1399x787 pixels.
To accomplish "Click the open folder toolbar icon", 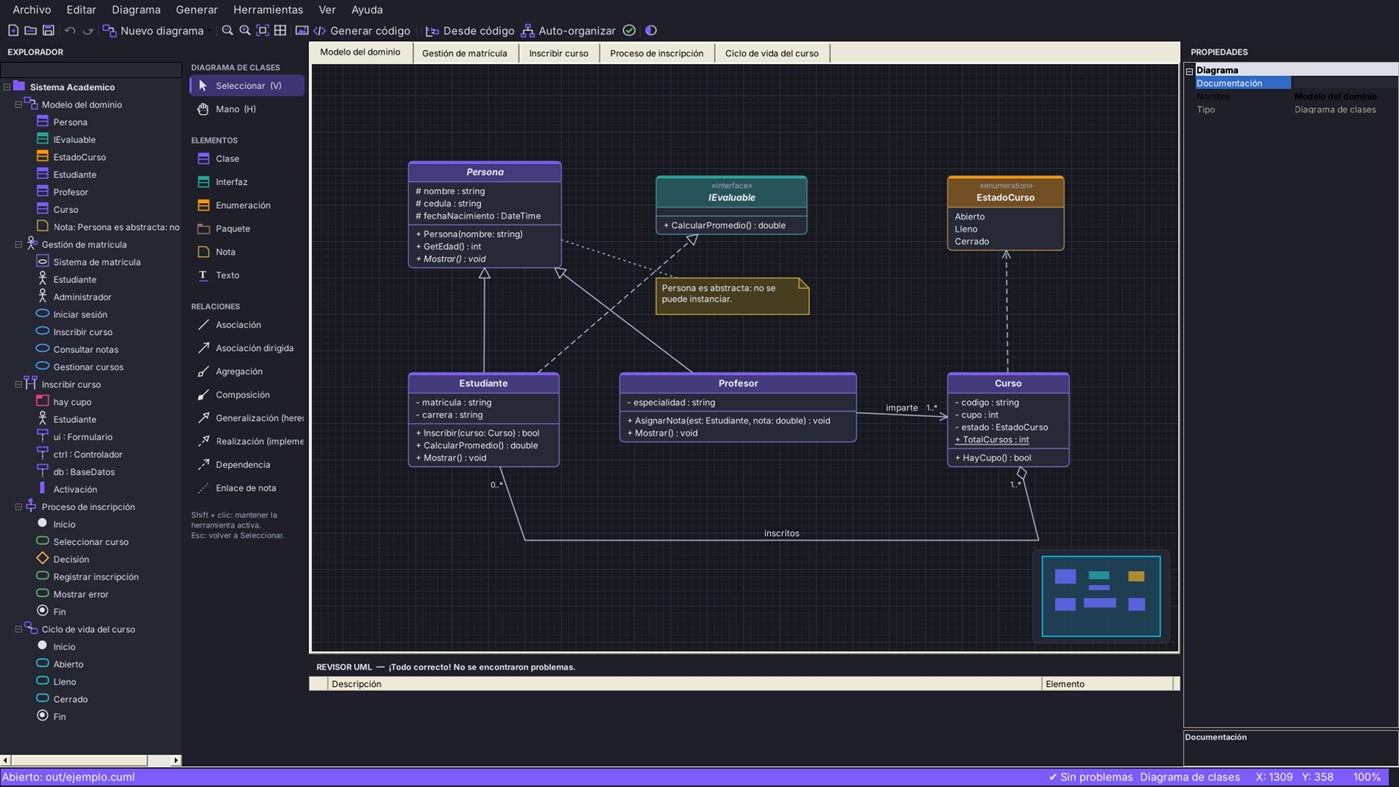I will pyautogui.click(x=30, y=31).
